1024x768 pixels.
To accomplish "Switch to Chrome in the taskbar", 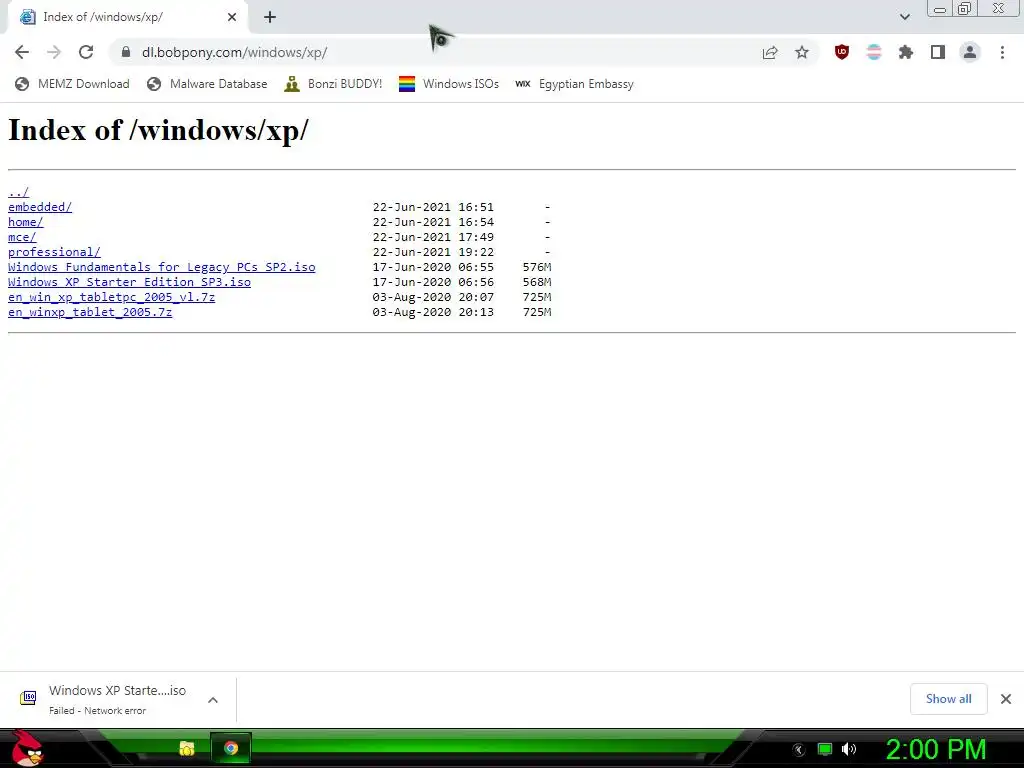I will [x=231, y=748].
